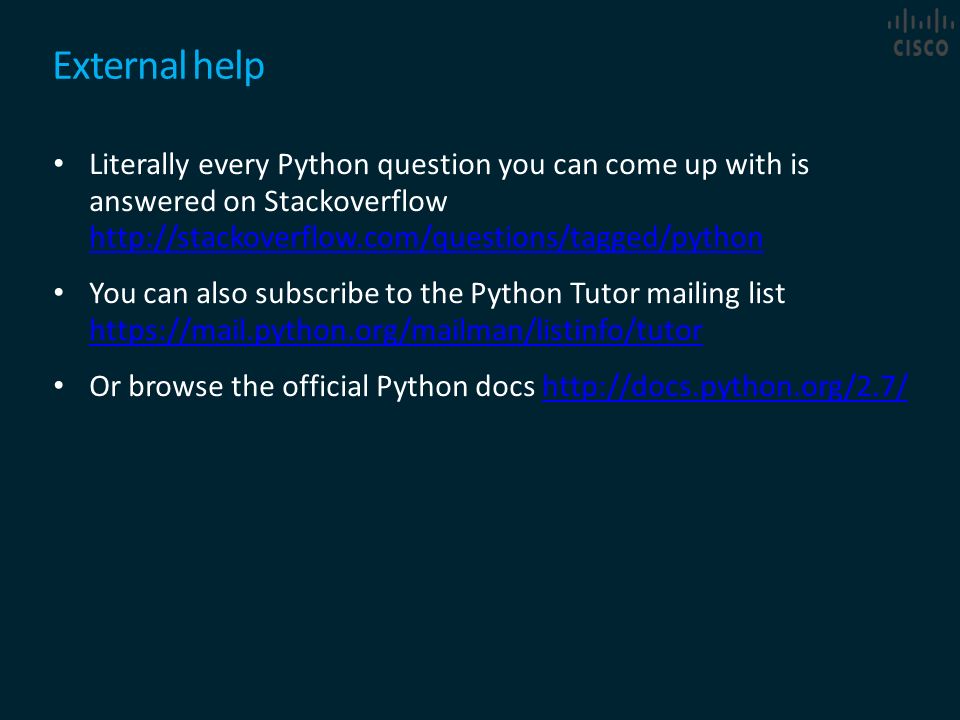Select the third bullet point marker

pyautogui.click(x=59, y=386)
